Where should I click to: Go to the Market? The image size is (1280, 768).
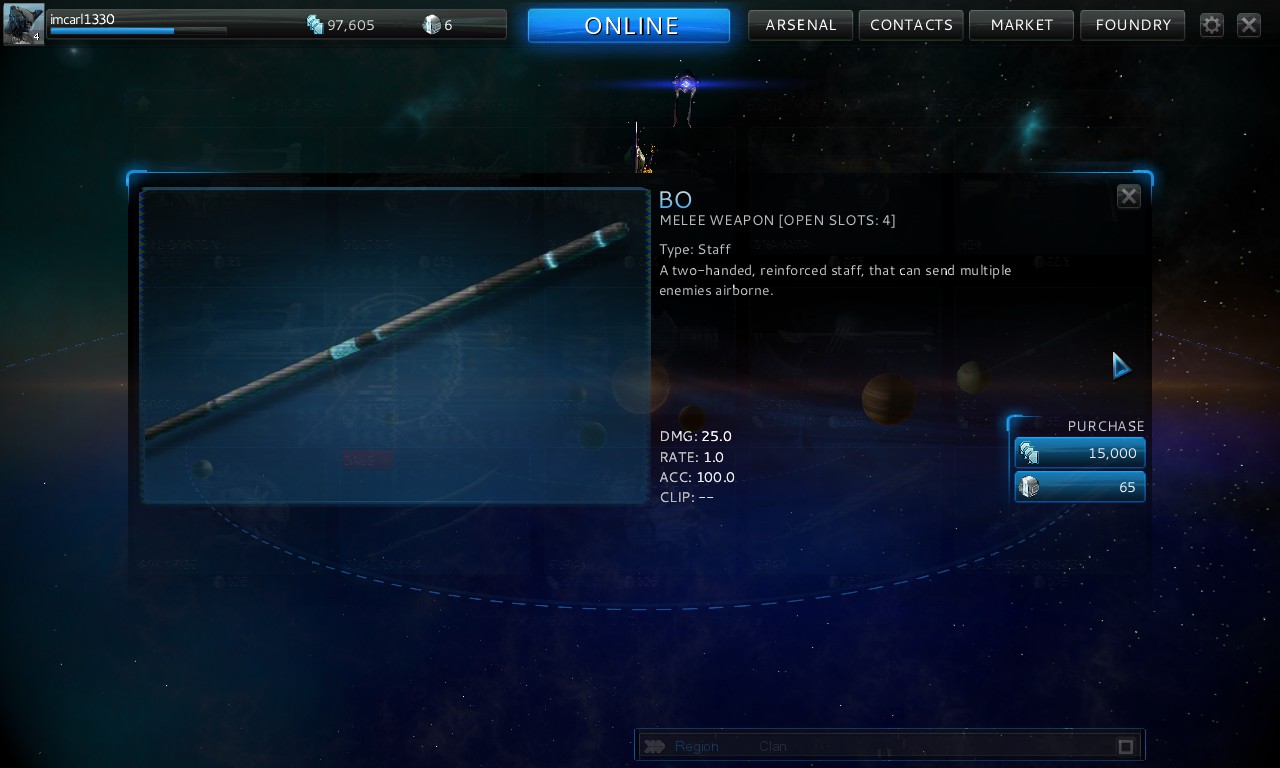pos(1021,25)
